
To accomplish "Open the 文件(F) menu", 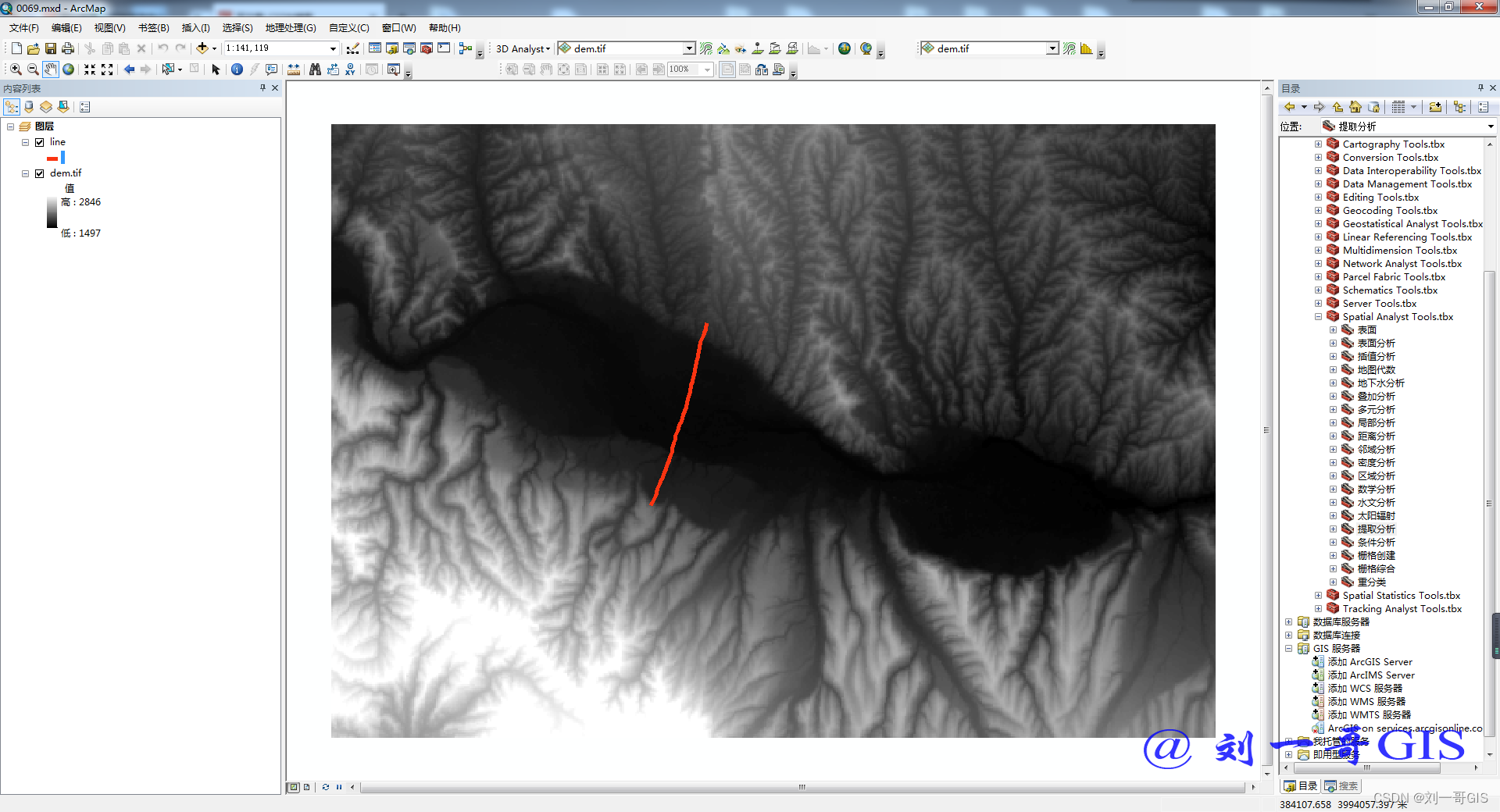I will click(x=24, y=28).
